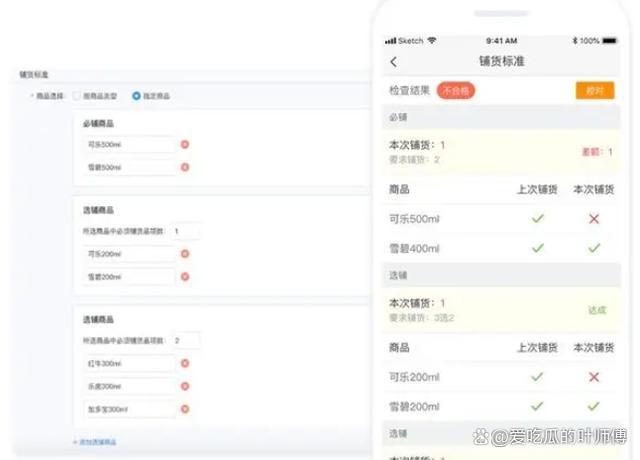Tap the 上次铺货 checkmark in the phone's 雪碧200ml row
The image size is (640, 460).
coord(538,406)
